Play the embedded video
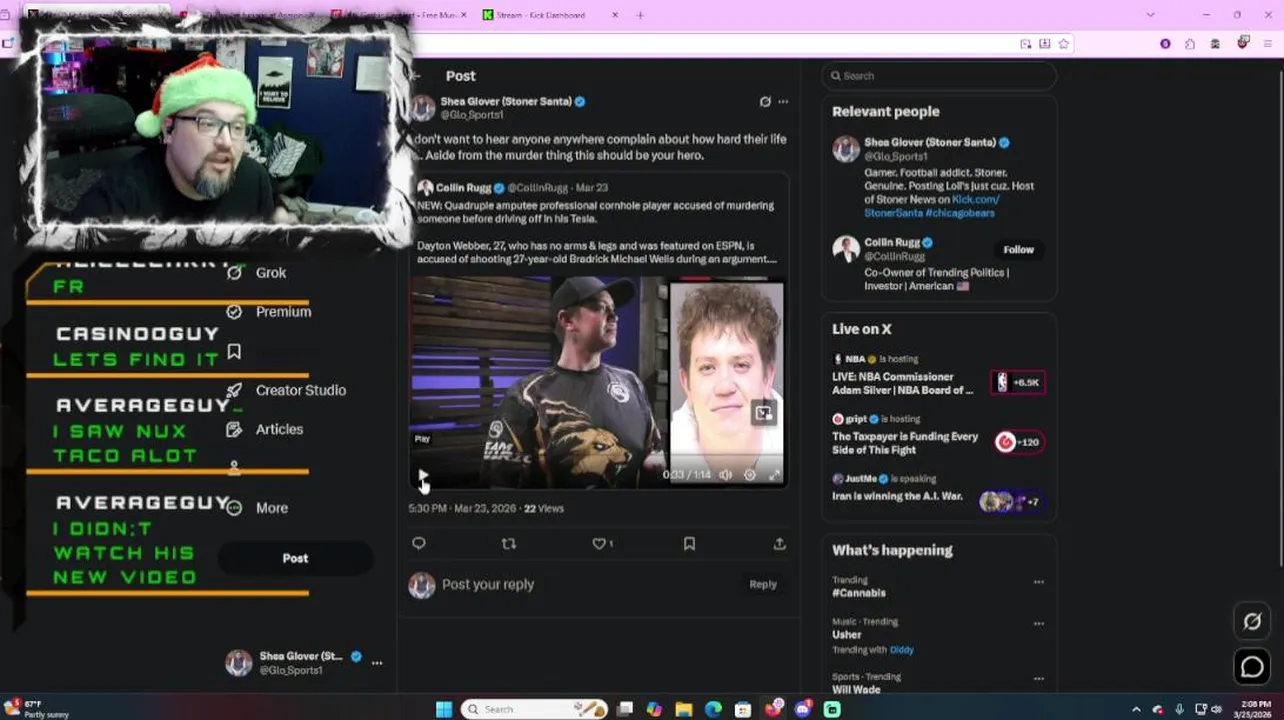 (x=423, y=475)
